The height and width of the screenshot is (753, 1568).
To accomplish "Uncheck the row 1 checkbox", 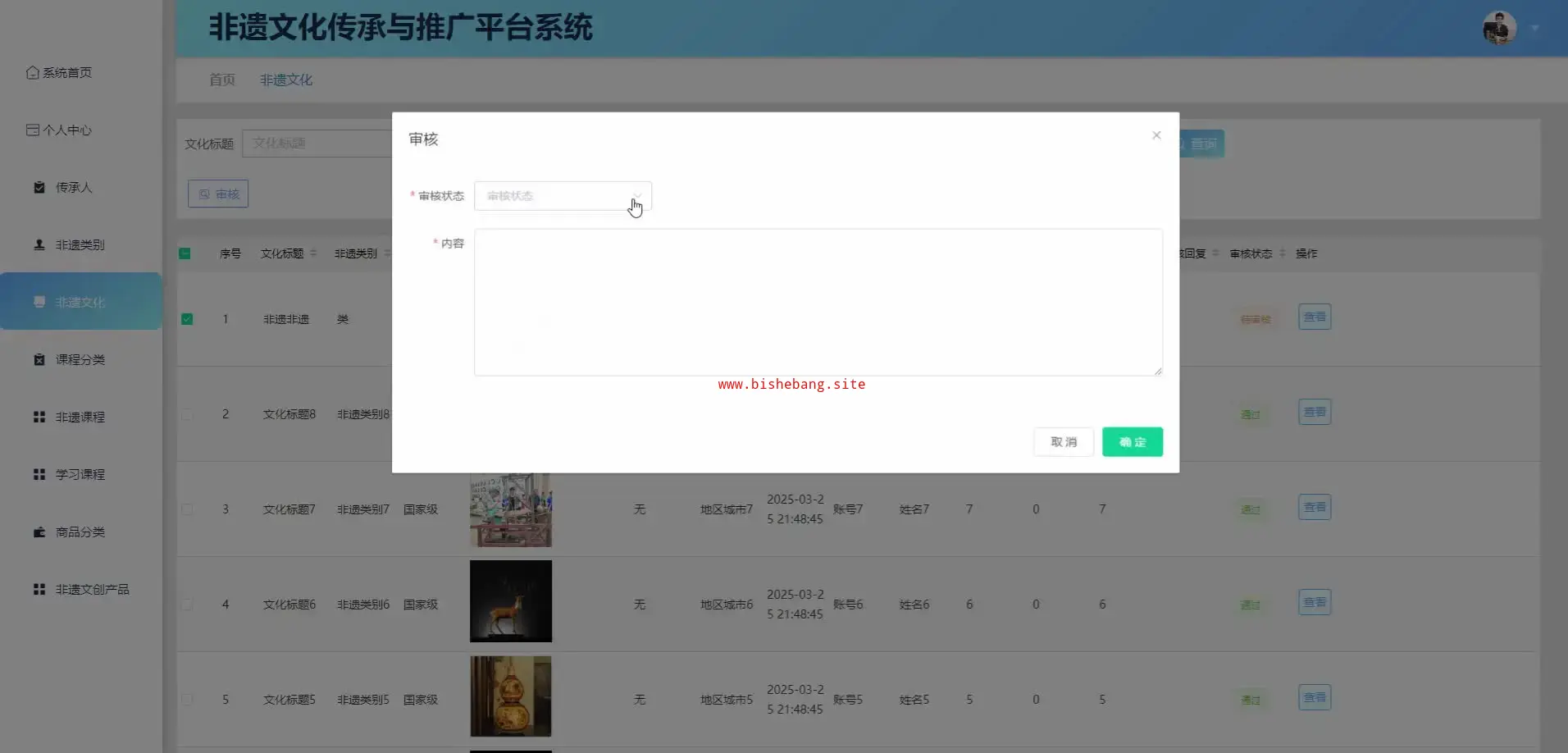I will pyautogui.click(x=187, y=319).
